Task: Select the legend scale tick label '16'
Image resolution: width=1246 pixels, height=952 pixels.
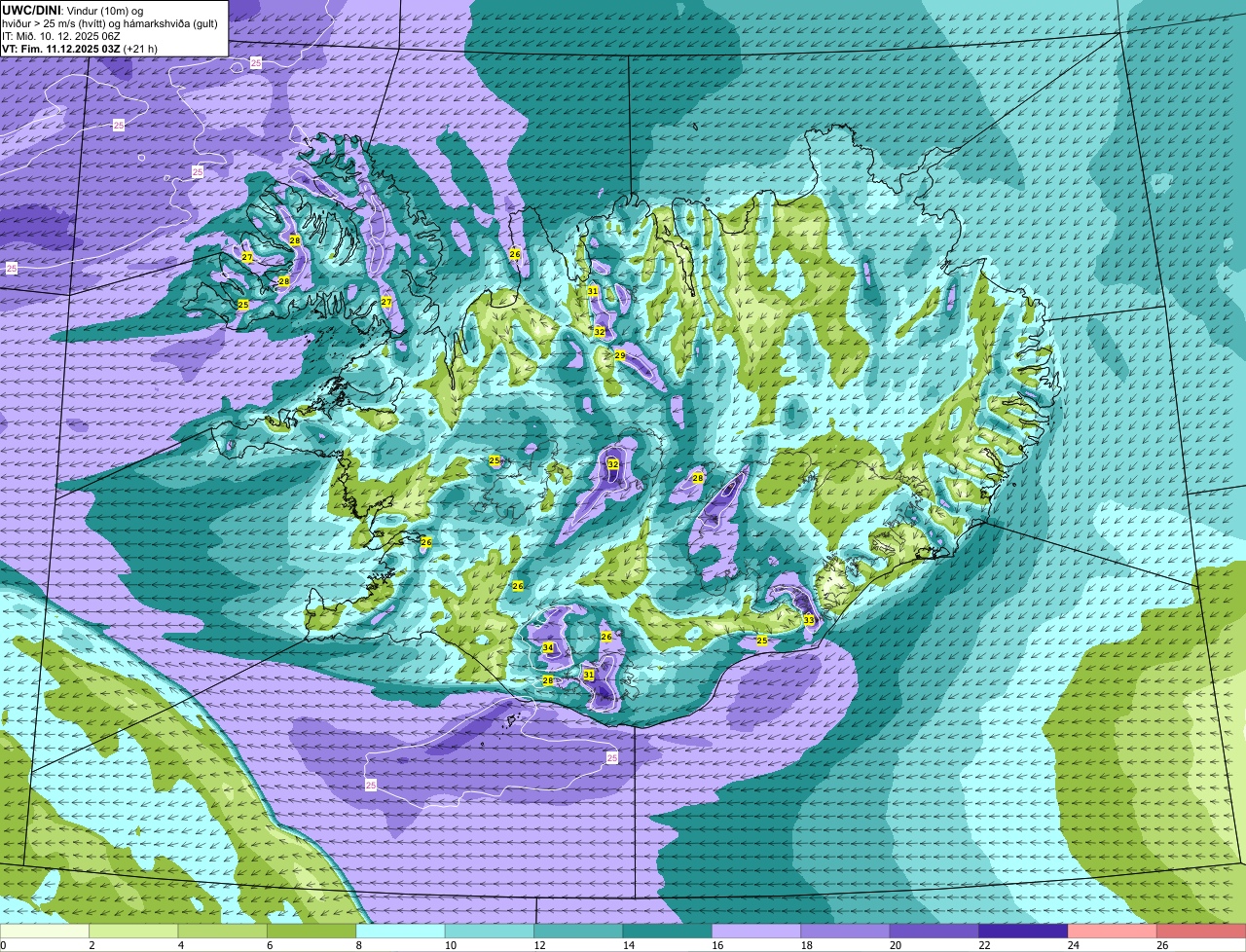Action: (716, 945)
